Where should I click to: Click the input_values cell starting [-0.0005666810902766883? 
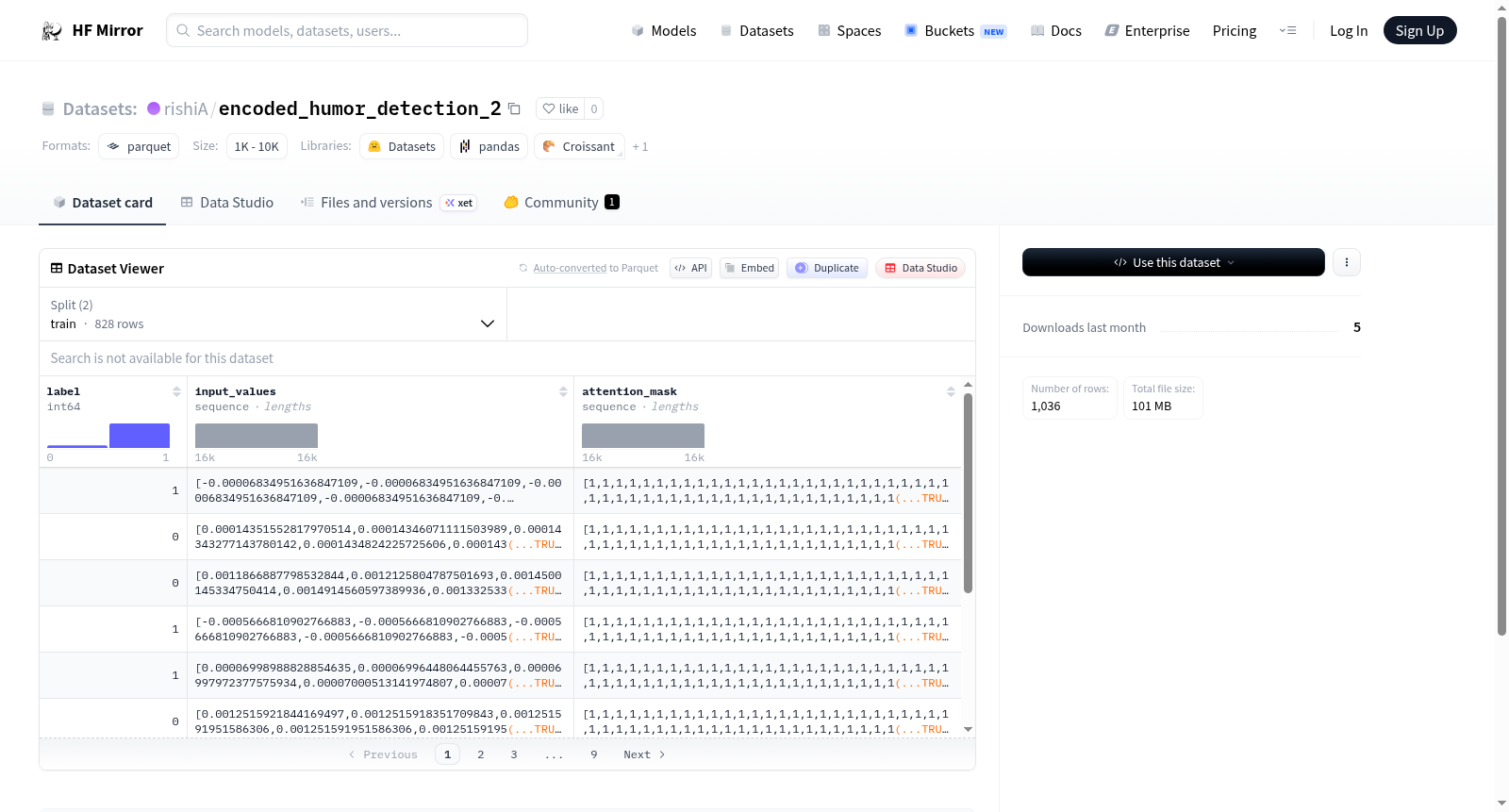[x=380, y=629]
